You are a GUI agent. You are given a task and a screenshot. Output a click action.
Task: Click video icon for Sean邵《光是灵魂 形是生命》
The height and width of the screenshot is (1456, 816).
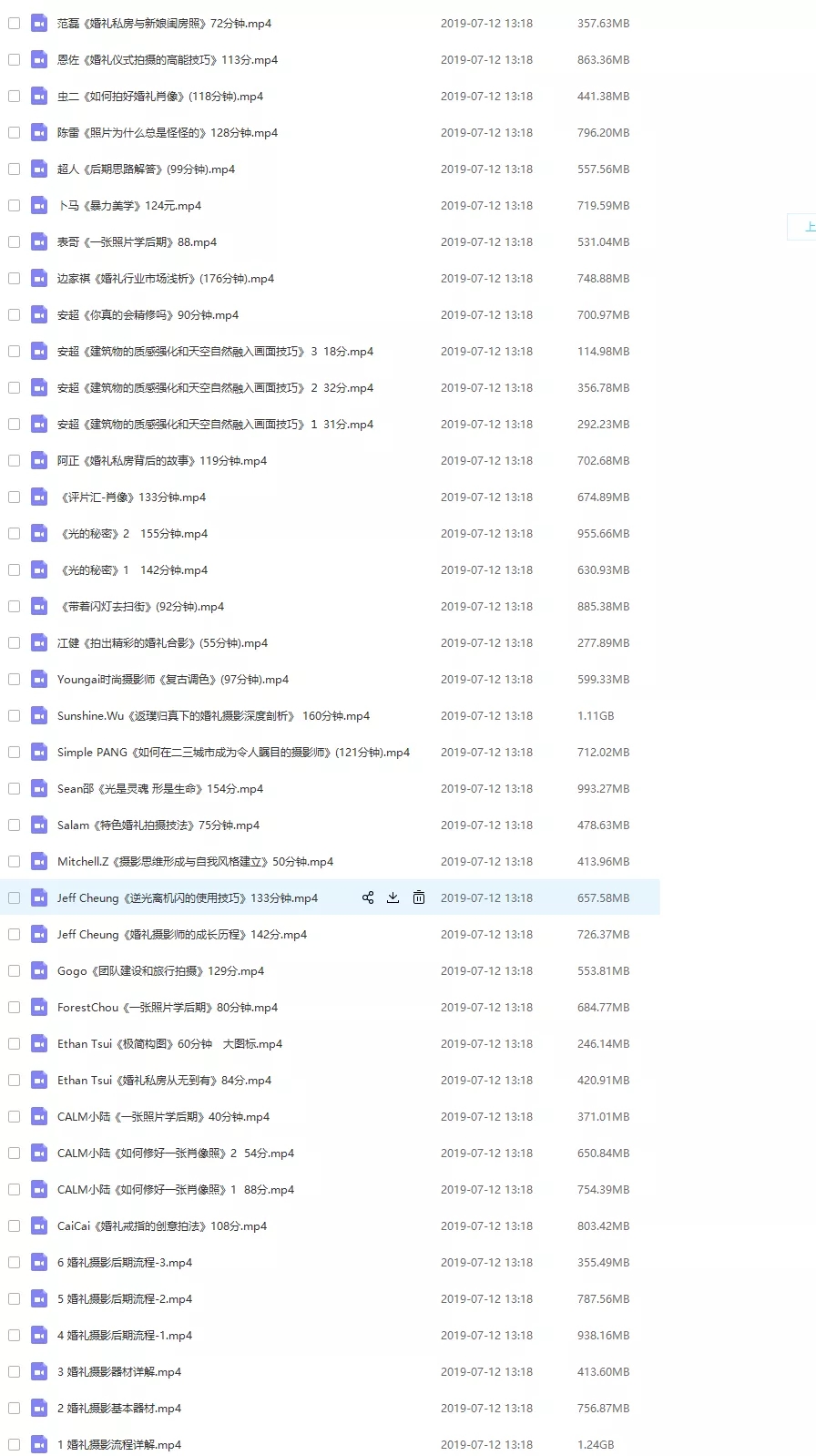tap(39, 788)
